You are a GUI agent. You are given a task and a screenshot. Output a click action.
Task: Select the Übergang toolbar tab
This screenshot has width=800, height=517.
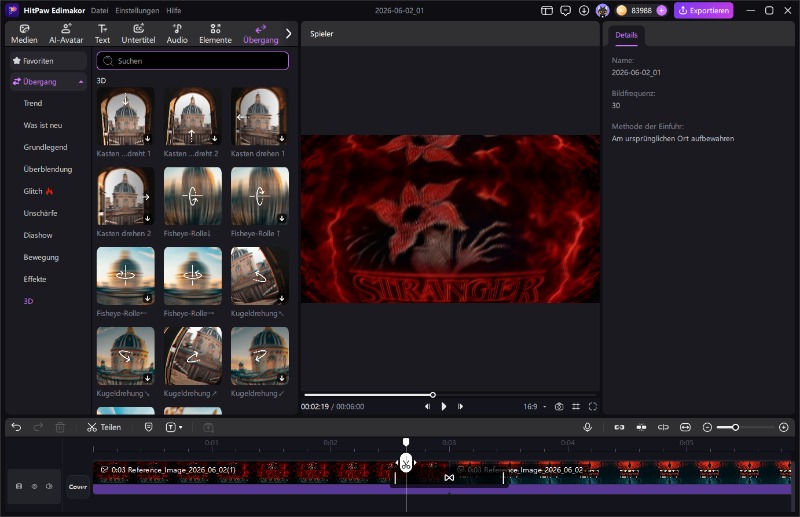pyautogui.click(x=261, y=34)
